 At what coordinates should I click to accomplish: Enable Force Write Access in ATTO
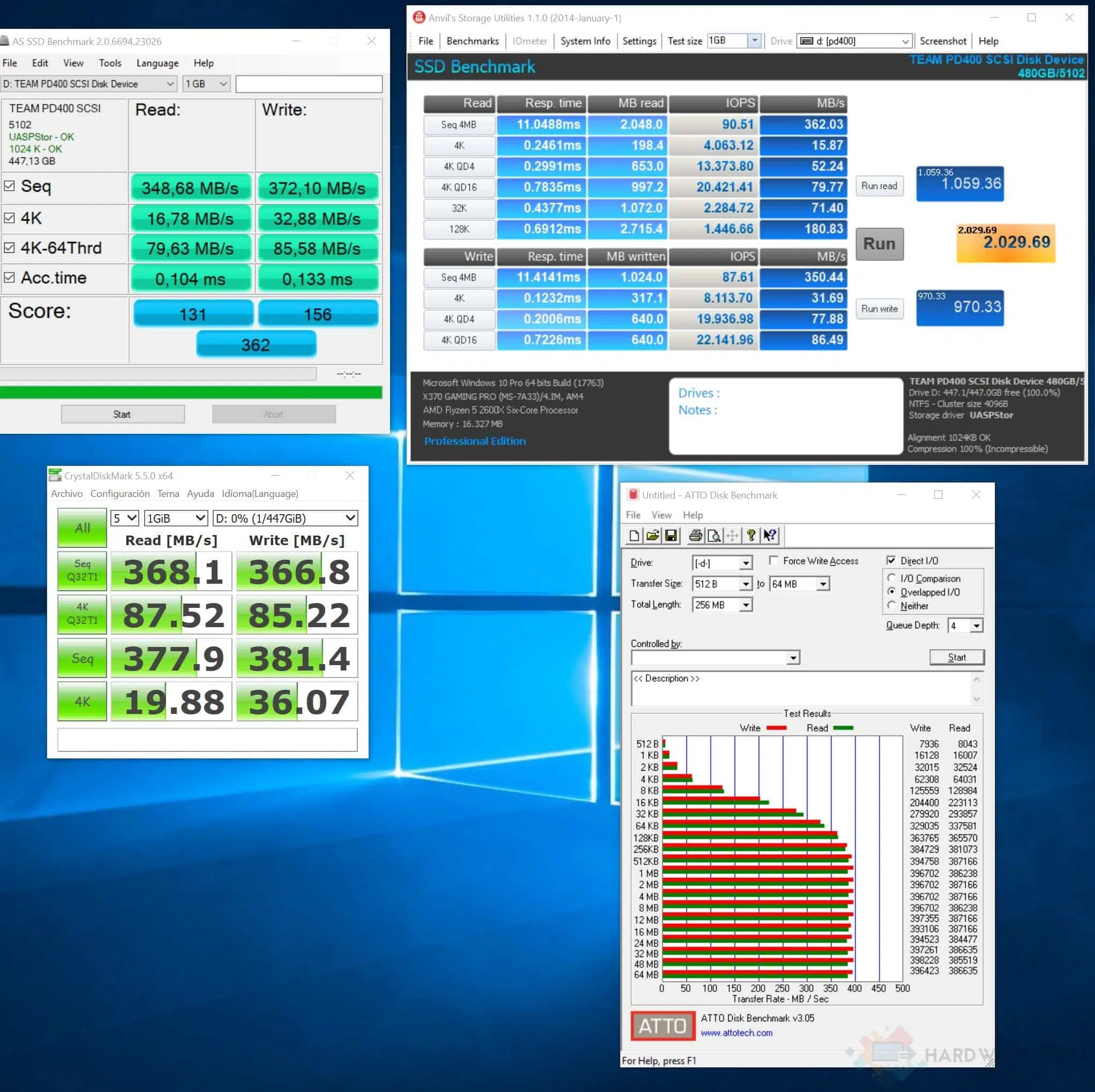click(x=774, y=560)
